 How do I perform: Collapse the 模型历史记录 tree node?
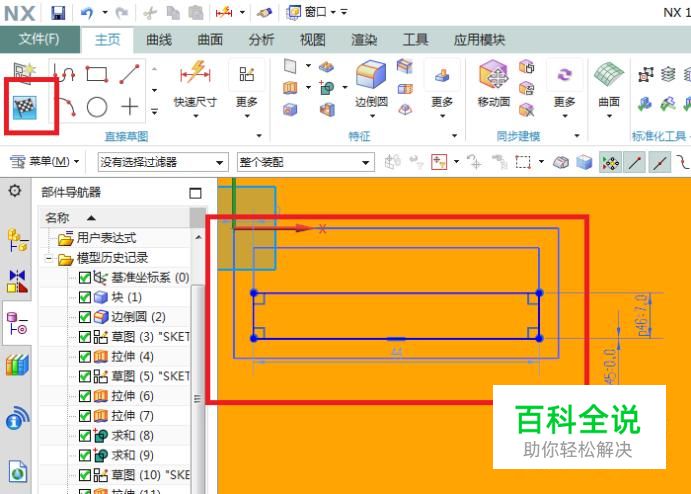(49, 259)
